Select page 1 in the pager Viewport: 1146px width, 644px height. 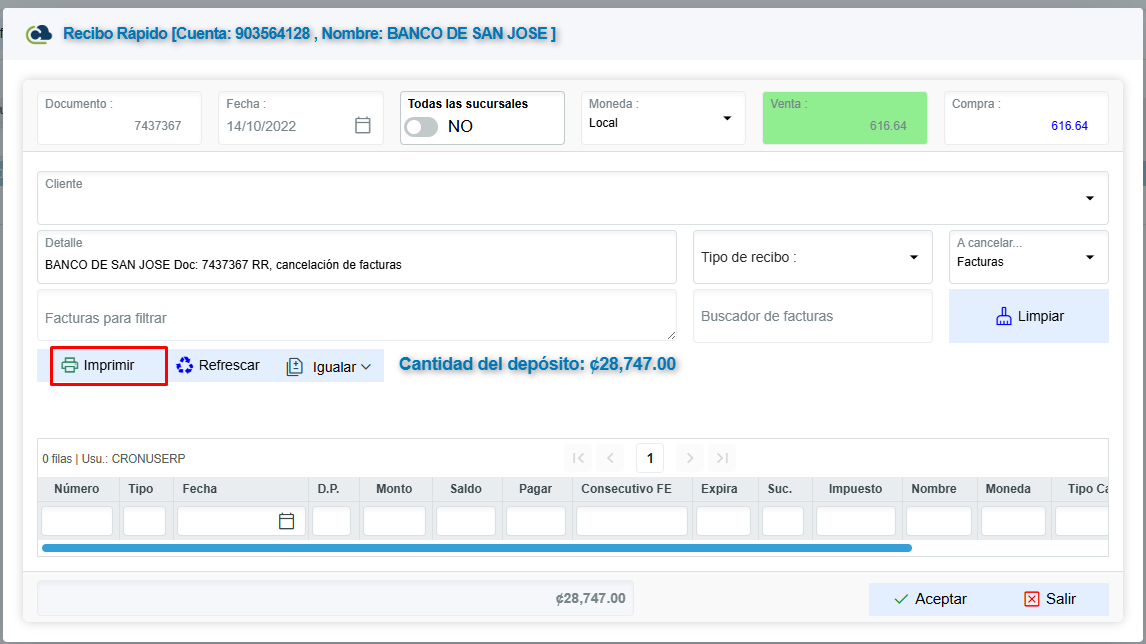650,458
